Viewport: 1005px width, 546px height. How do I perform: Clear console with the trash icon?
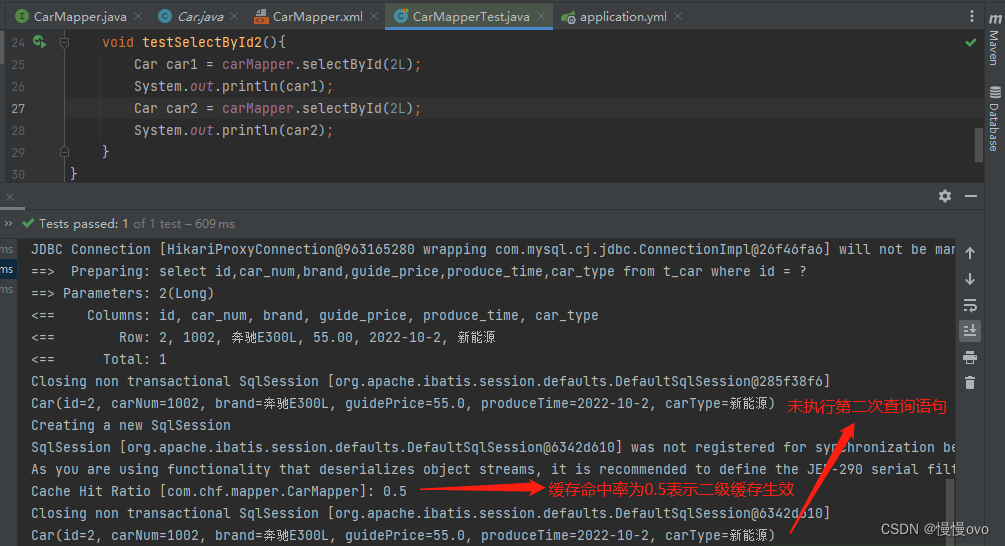970,383
